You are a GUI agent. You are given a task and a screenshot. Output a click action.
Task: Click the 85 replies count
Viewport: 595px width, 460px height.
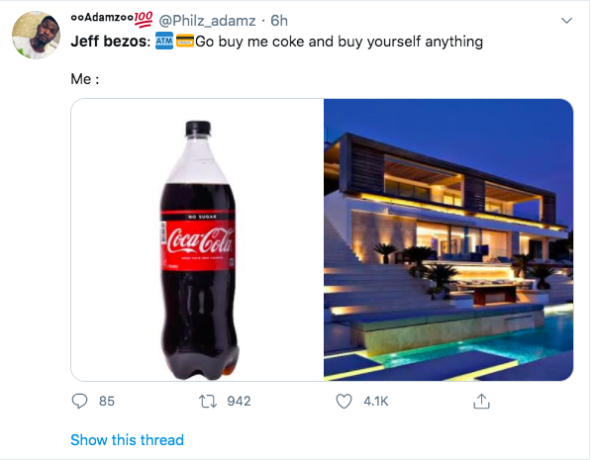(107, 401)
